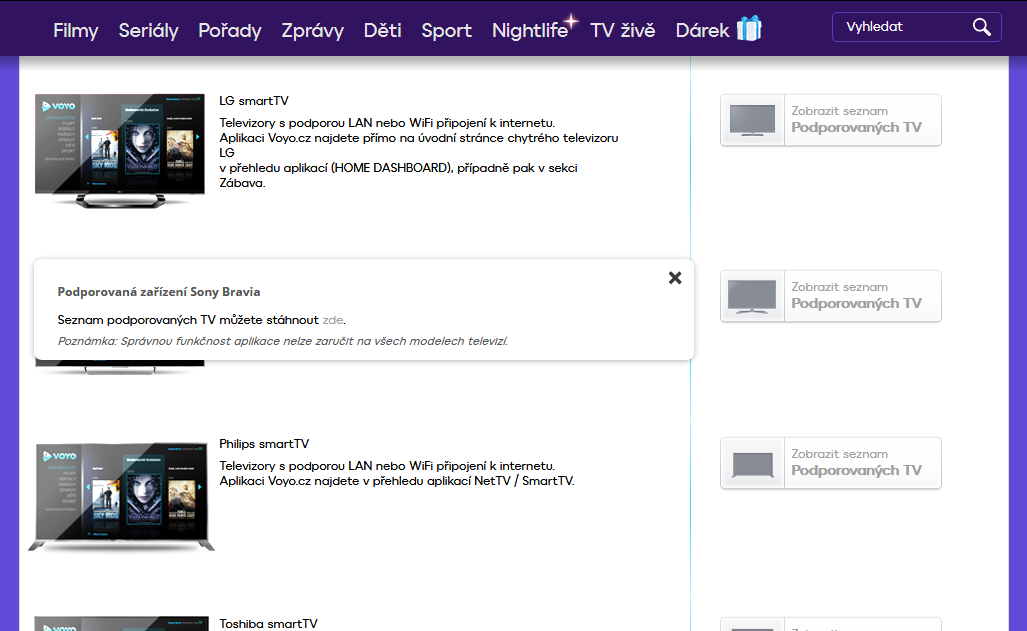Click the TV icon beside Philips smartTV
The width and height of the screenshot is (1027, 631).
[752, 463]
